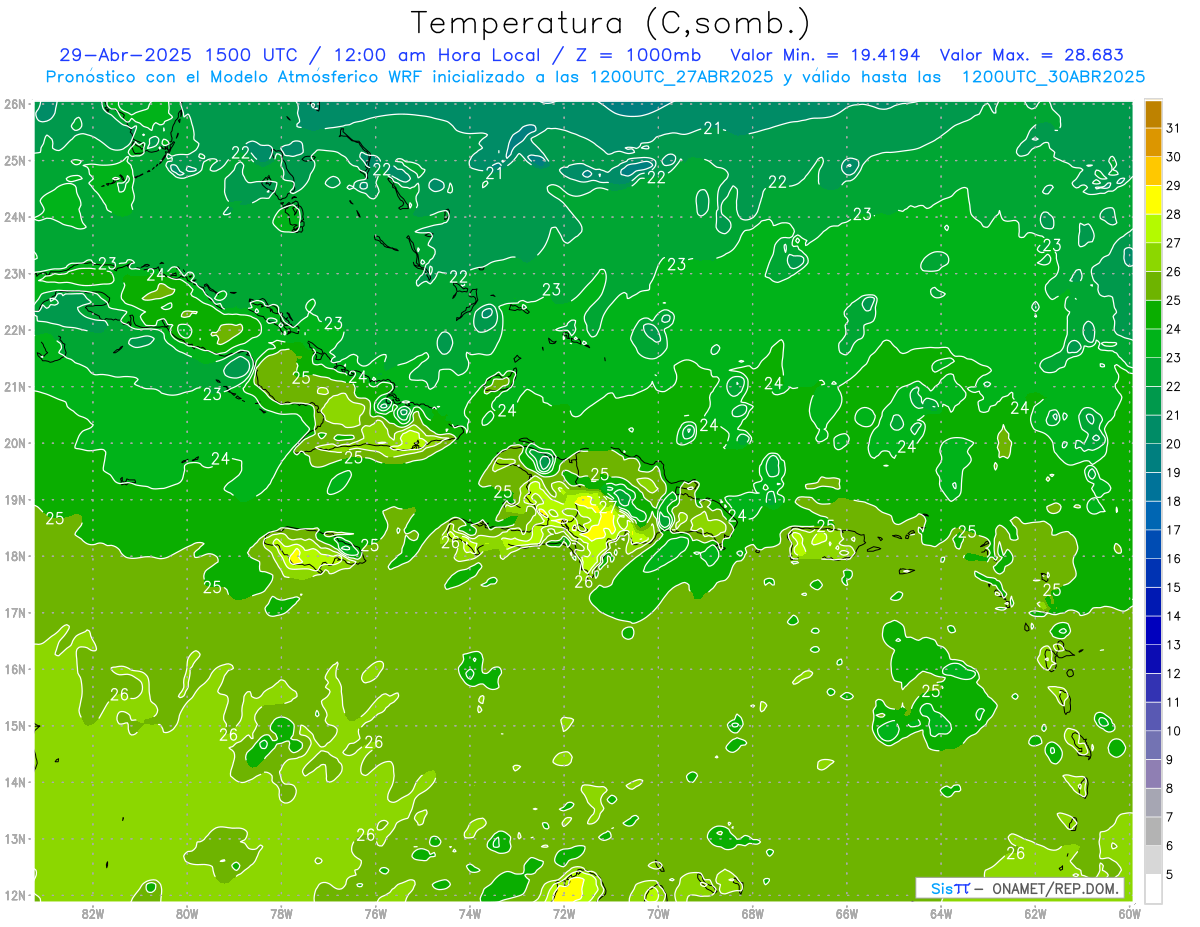The width and height of the screenshot is (1200, 927).
Task: Click the blue legend swatch between 15 and 16
Action: pos(1153,573)
